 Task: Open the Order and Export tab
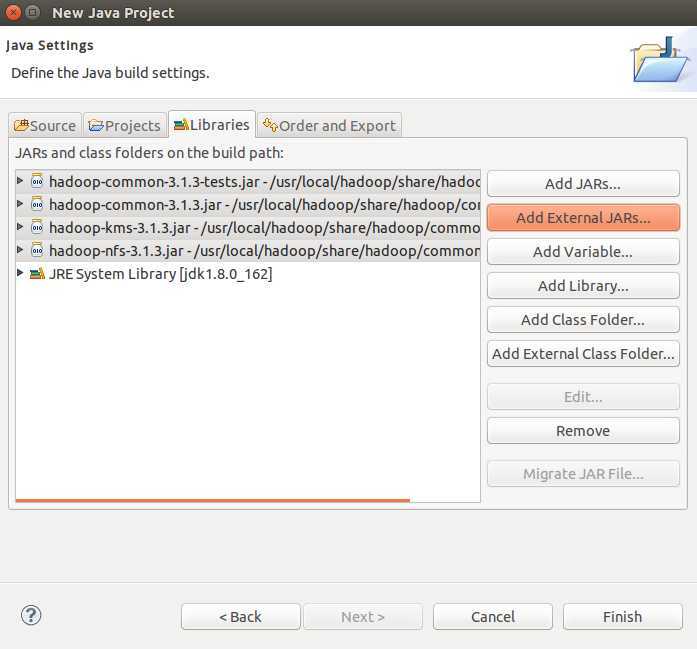click(329, 125)
